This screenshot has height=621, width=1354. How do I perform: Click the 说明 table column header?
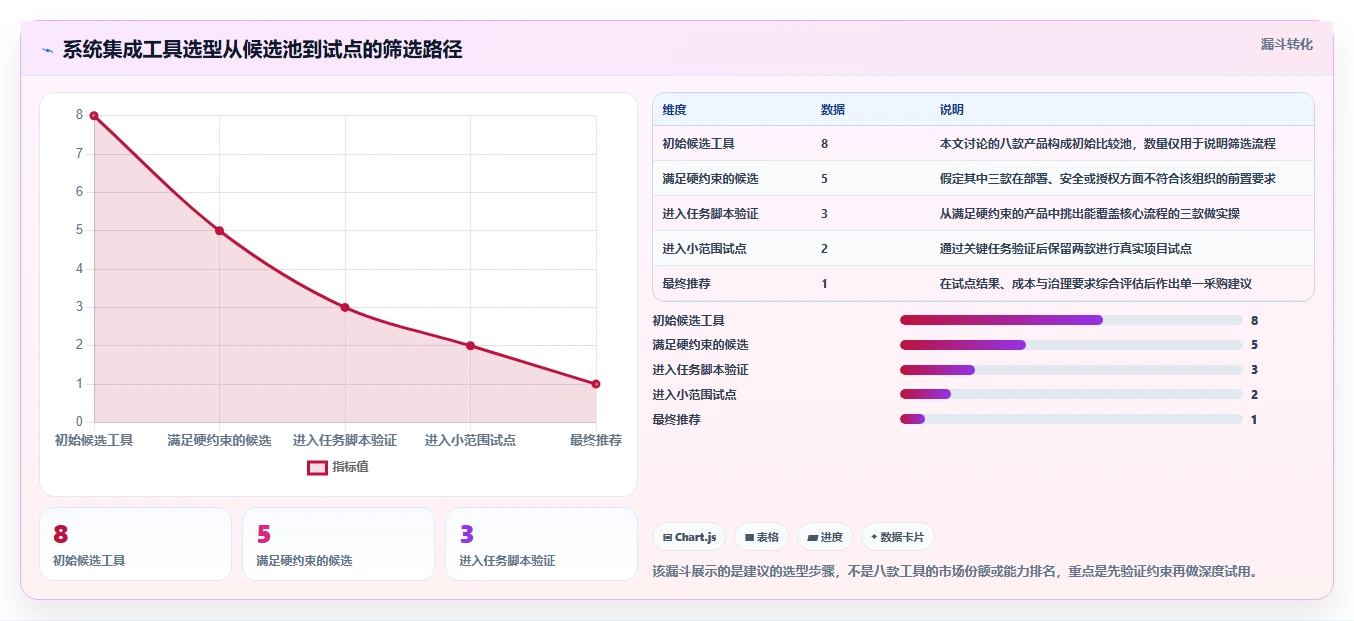952,110
